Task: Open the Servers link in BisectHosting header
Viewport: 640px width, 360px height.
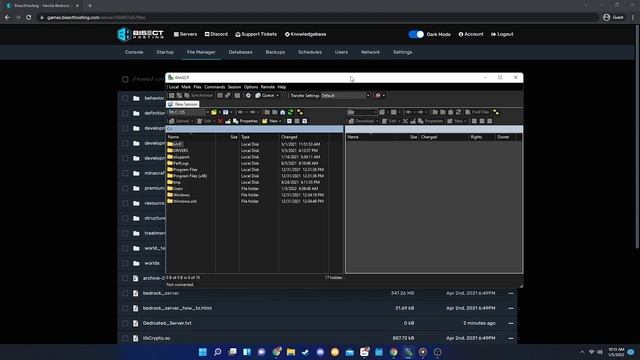Action: point(185,34)
